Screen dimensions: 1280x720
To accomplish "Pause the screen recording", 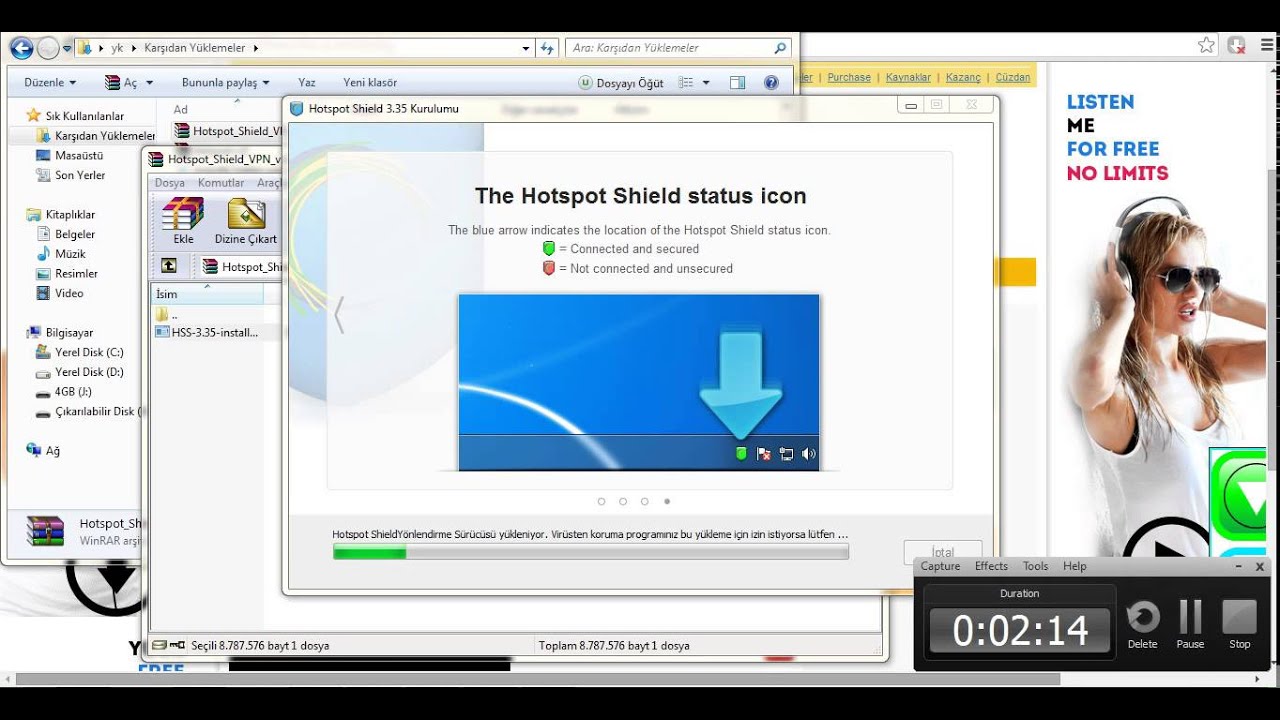I will (x=1190, y=623).
